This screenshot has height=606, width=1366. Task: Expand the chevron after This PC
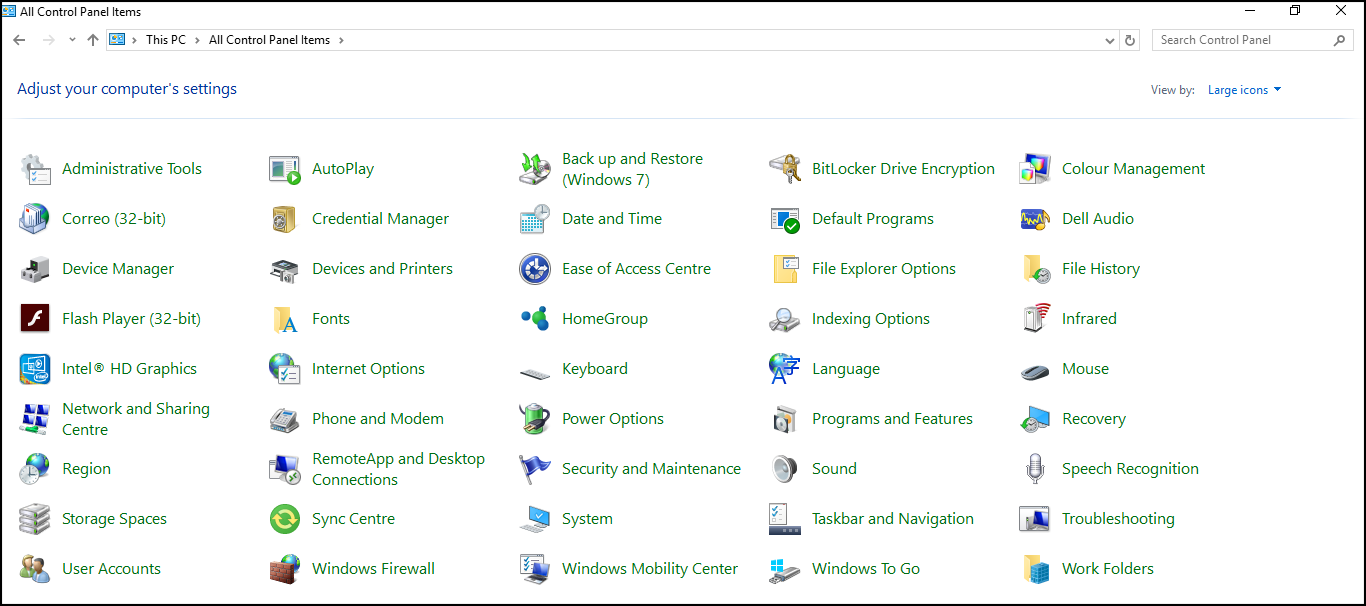pyautogui.click(x=197, y=40)
